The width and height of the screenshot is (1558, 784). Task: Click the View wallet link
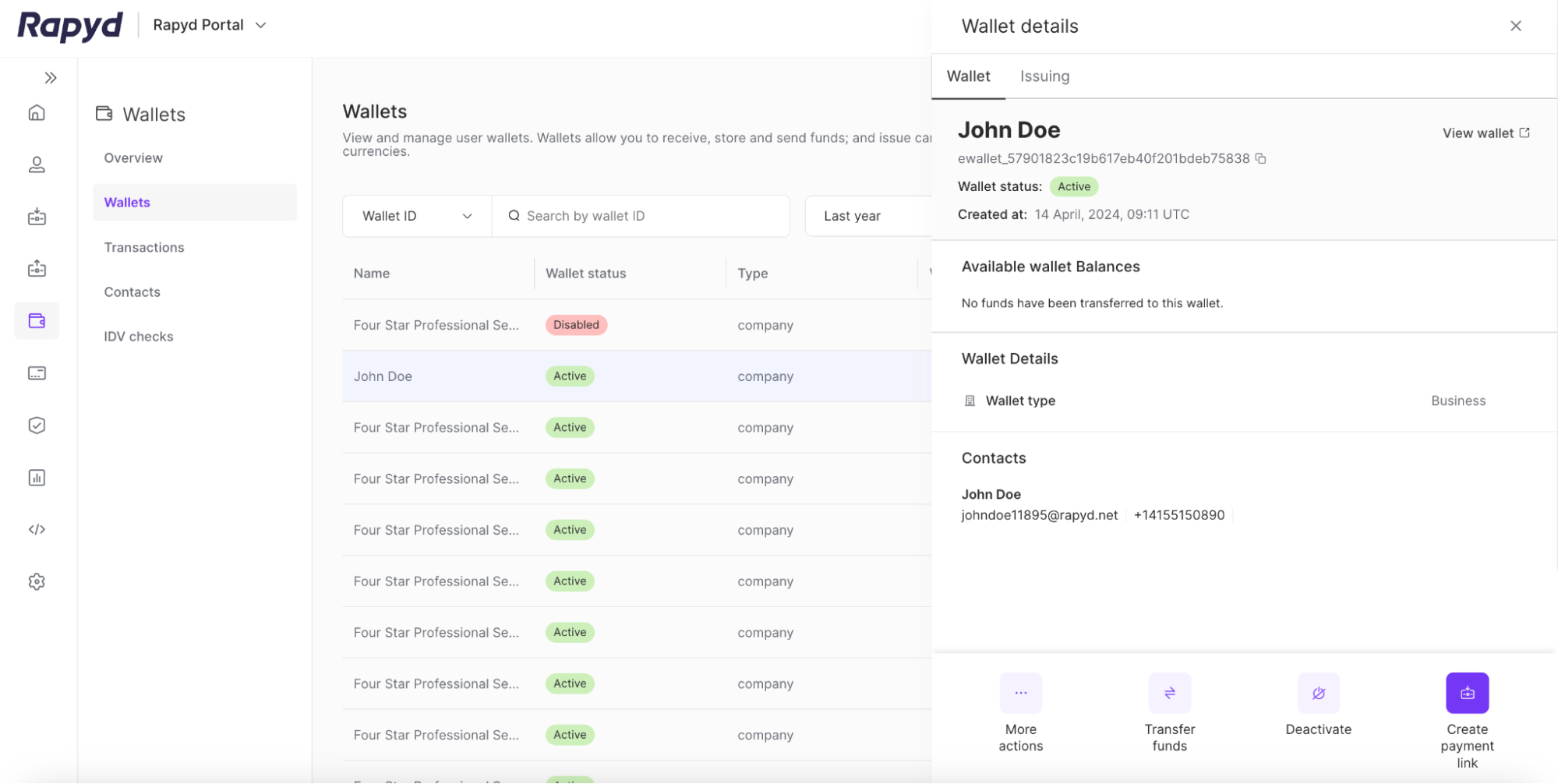pos(1486,133)
